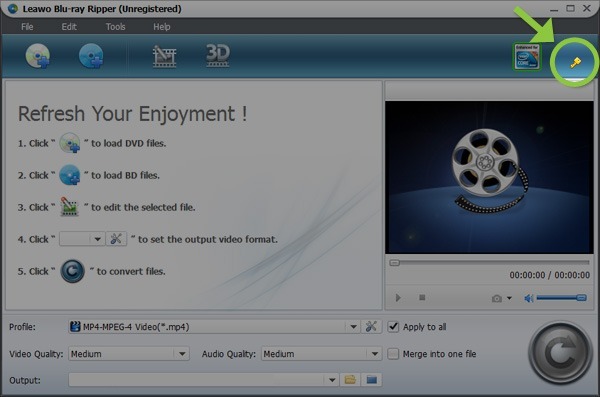Expand the Audio Quality dropdown
The height and width of the screenshot is (397, 600).
pyautogui.click(x=375, y=354)
